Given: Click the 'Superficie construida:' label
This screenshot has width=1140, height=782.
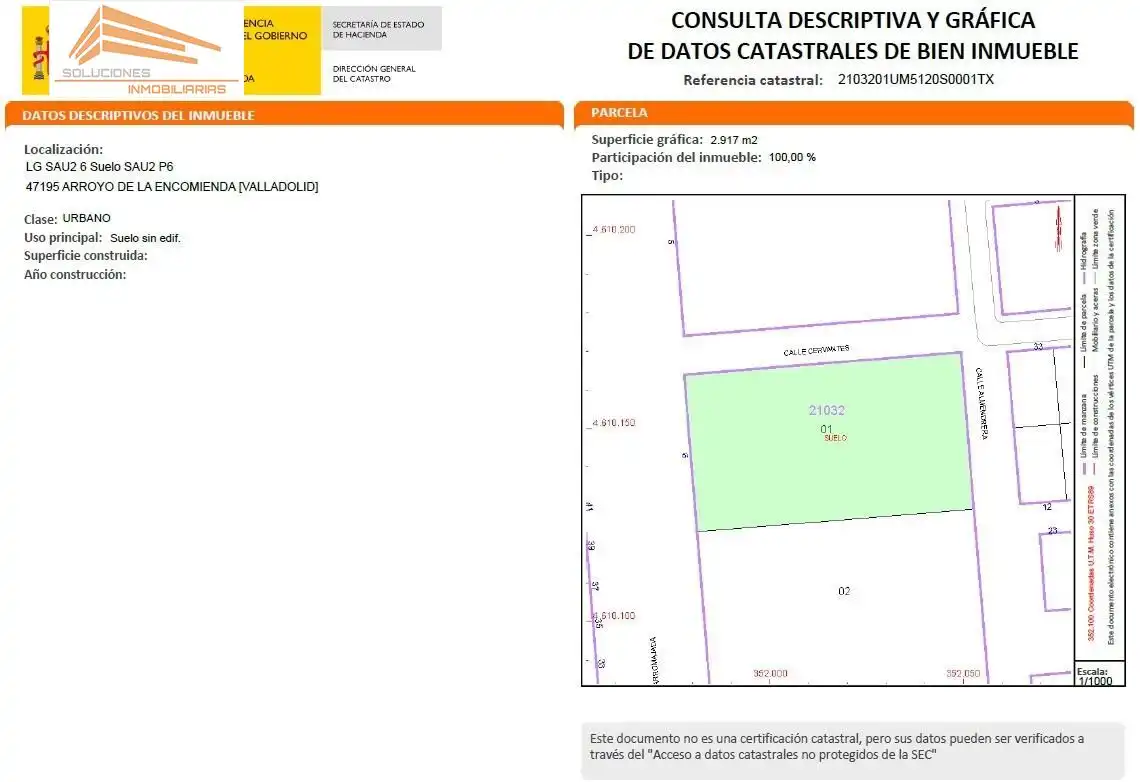Looking at the screenshot, I should pyautogui.click(x=86, y=256).
